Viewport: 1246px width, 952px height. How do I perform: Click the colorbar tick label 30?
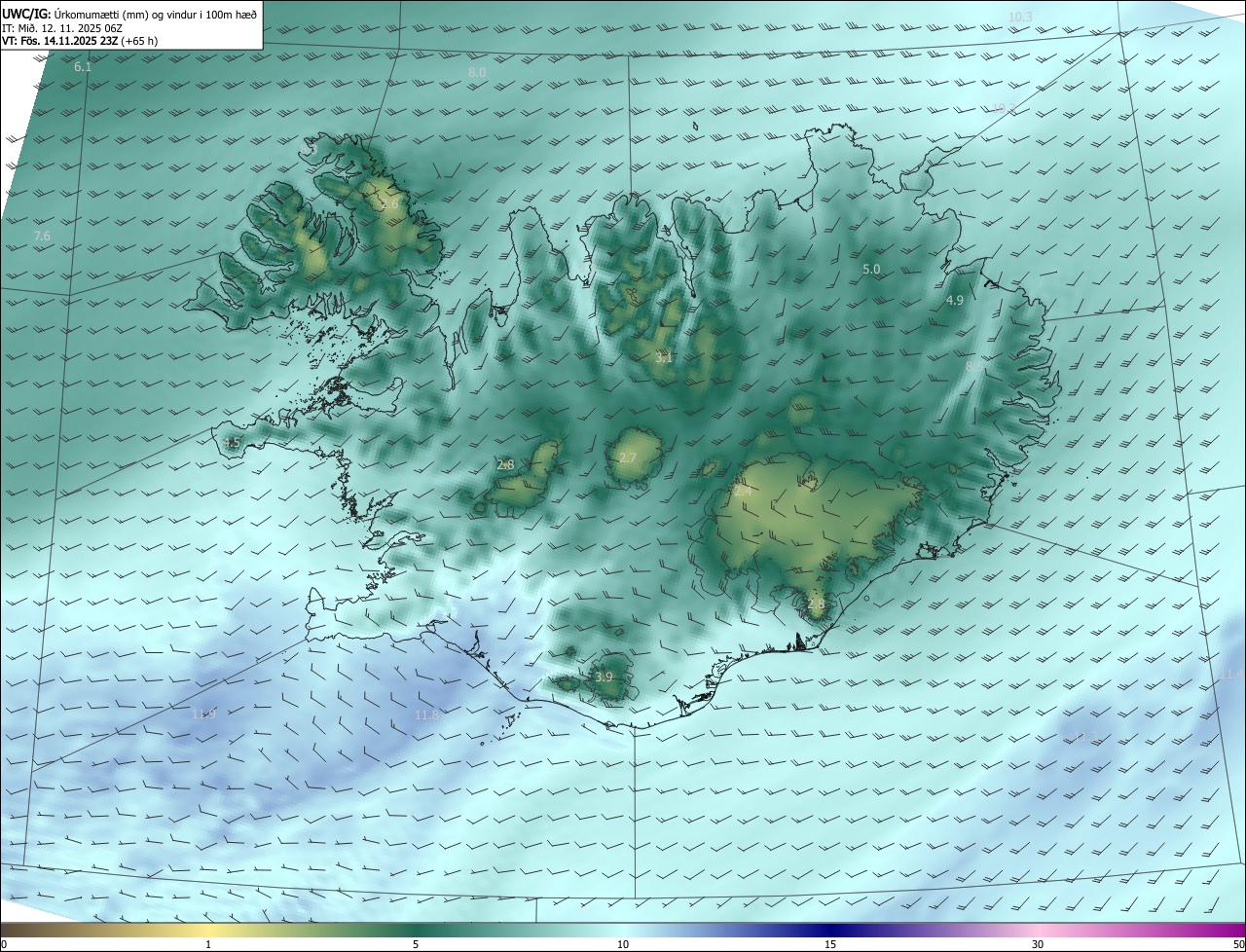(x=1038, y=944)
